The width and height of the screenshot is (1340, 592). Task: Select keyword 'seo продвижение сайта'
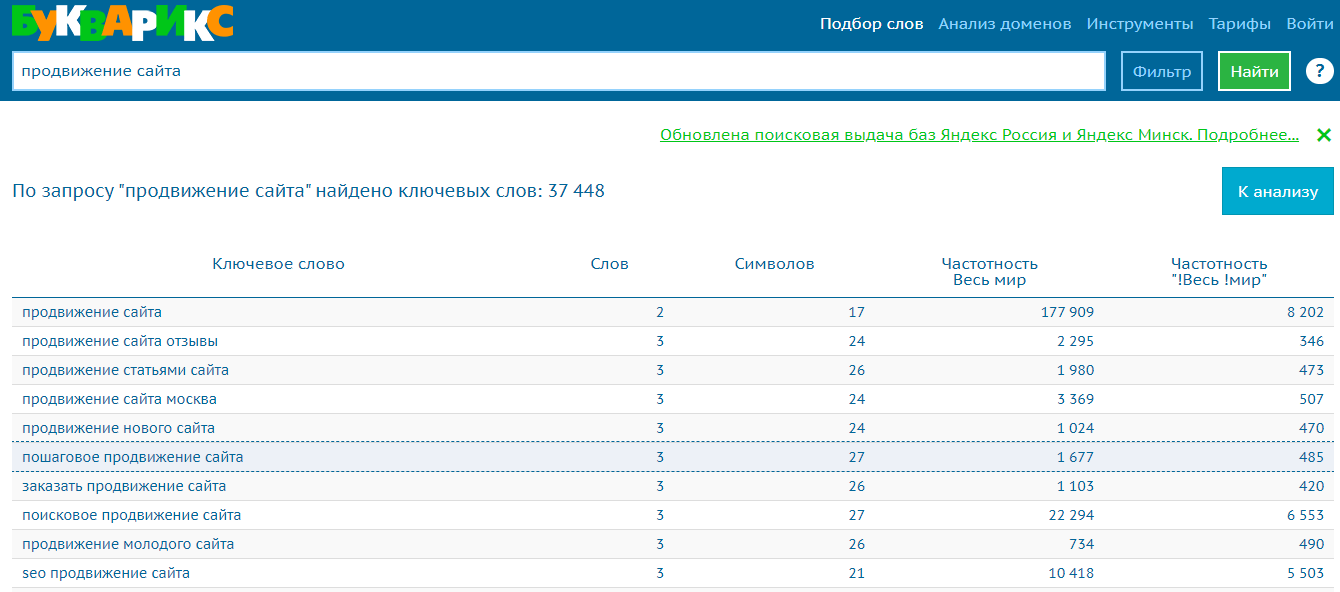coord(106,573)
